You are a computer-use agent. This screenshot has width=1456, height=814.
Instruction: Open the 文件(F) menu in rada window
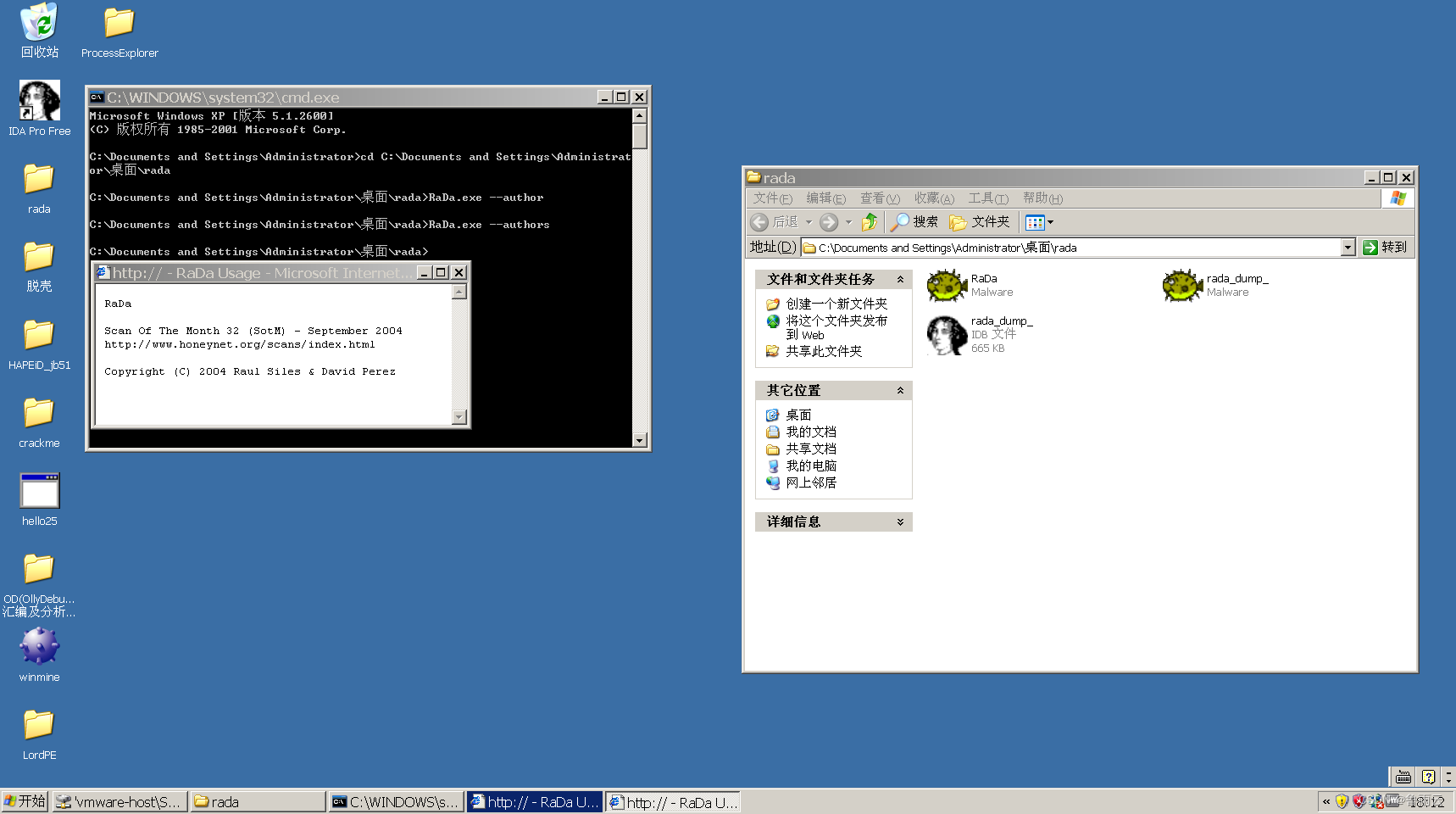click(772, 198)
